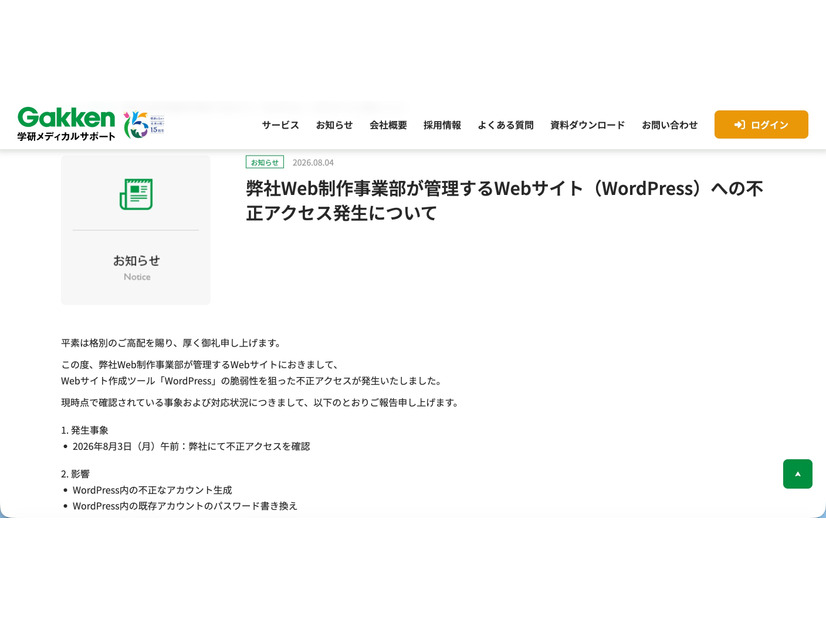Click the green newspaper notice icon
The height and width of the screenshot is (620, 826).
click(136, 194)
